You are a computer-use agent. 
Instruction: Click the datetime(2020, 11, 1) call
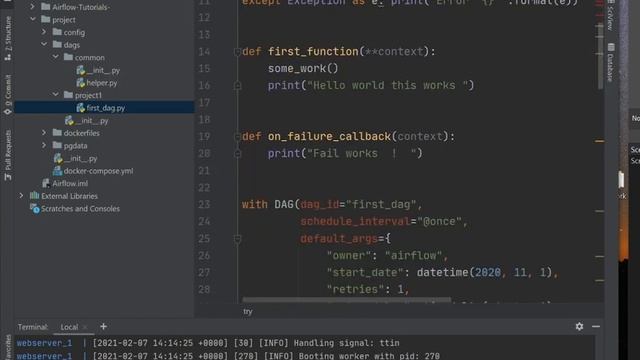click(x=484, y=272)
